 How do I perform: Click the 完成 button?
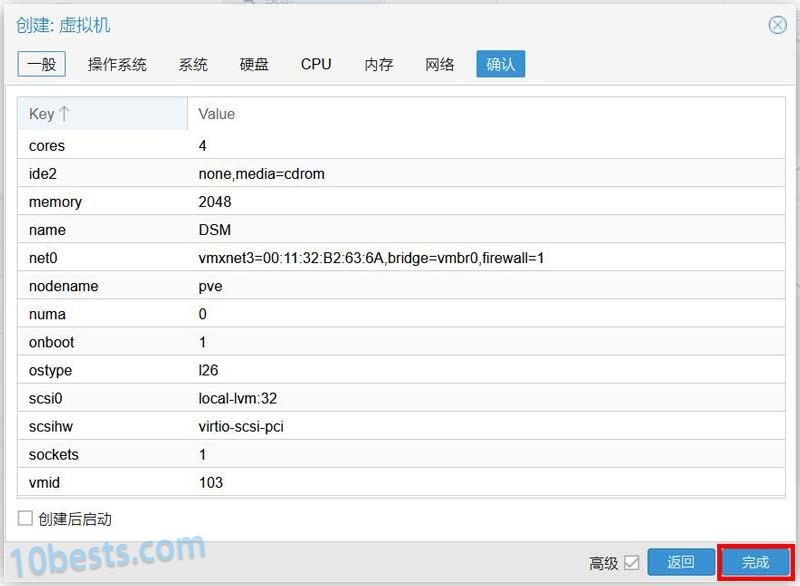click(x=755, y=562)
